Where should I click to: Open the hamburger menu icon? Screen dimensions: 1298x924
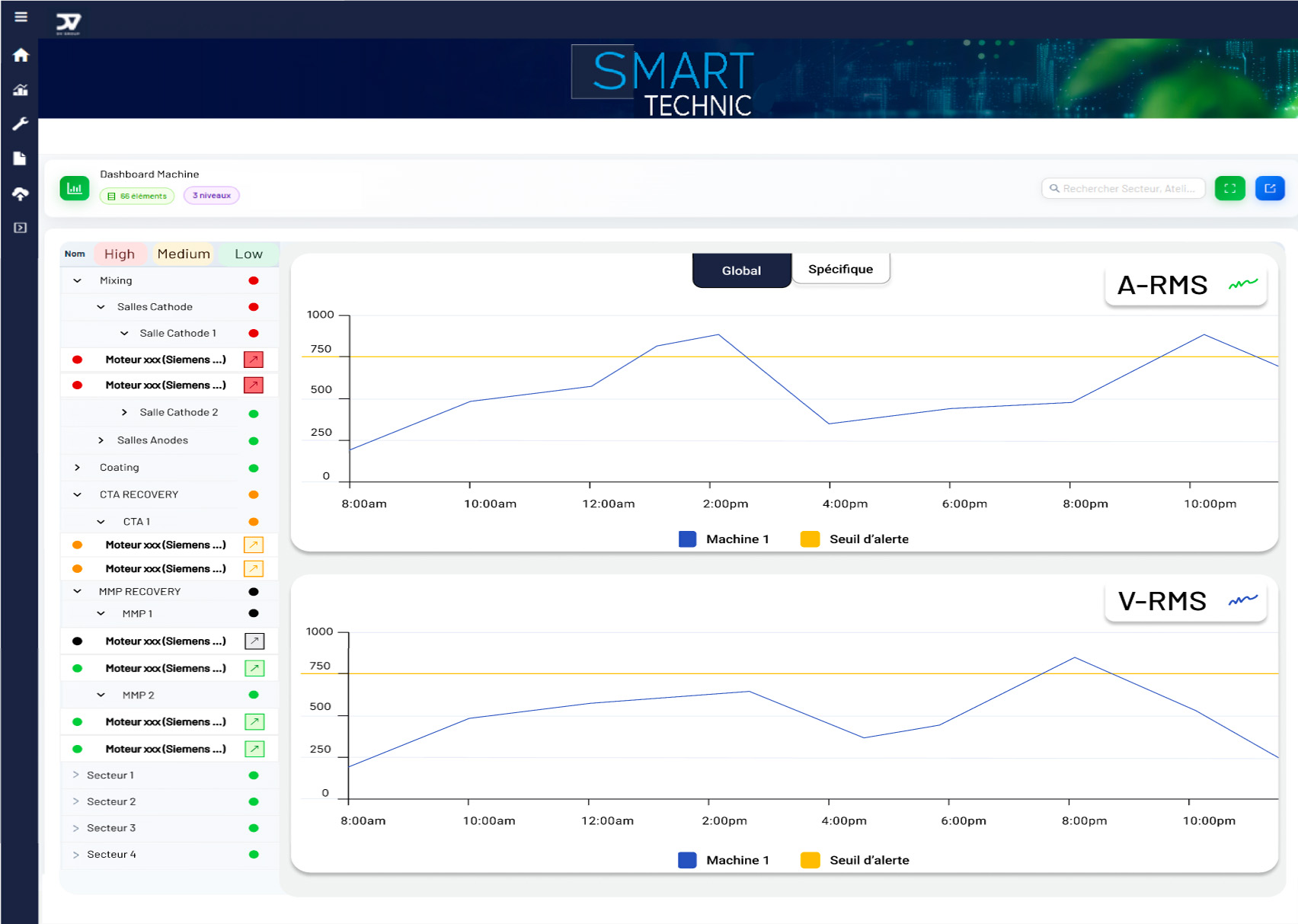tap(21, 17)
